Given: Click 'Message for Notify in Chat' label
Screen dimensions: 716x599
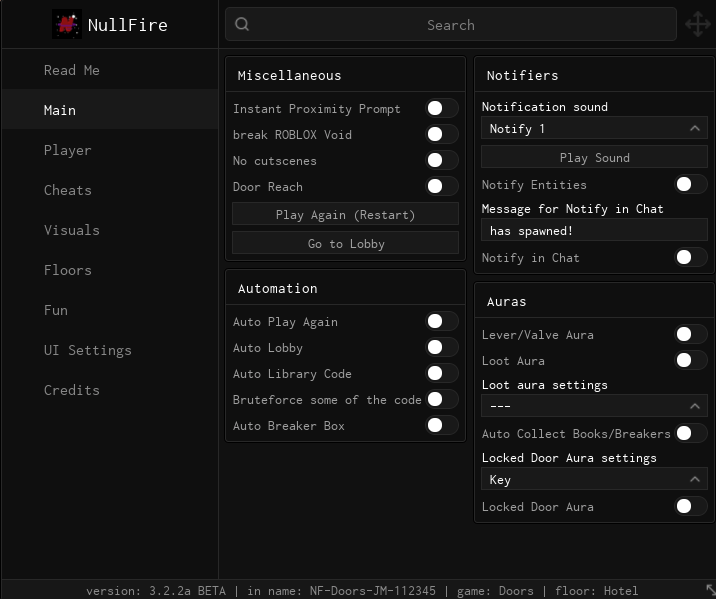Looking at the screenshot, I should (573, 209).
